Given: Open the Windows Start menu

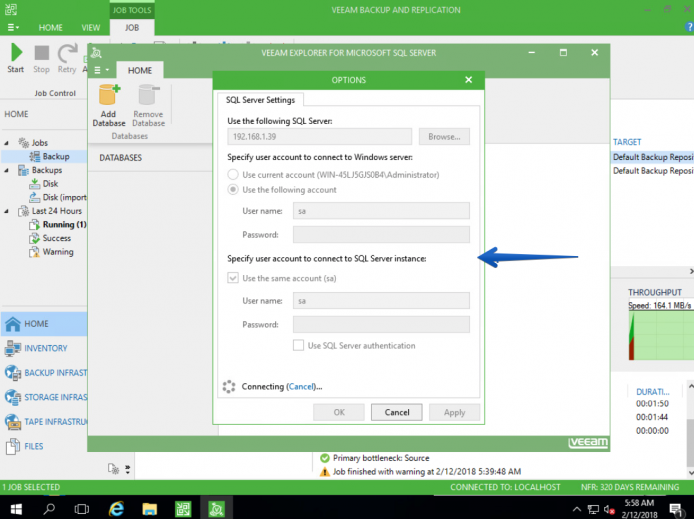Looking at the screenshot, I should tap(16, 509).
